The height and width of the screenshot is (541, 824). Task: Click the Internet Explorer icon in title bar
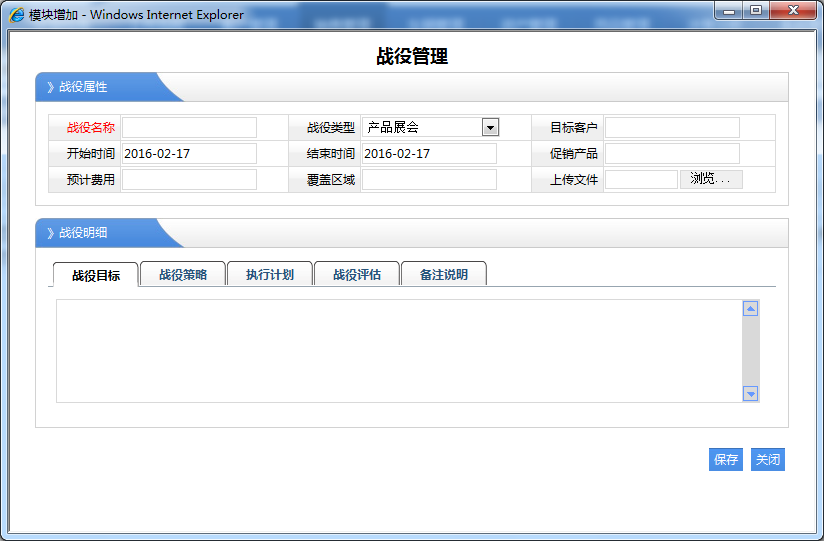17,15
